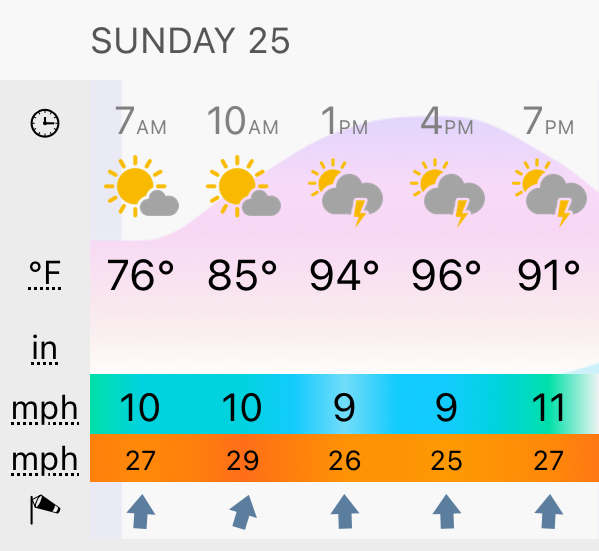This screenshot has height=551, width=599.
Task: Click the windsock wind direction icon
Action: [x=45, y=509]
